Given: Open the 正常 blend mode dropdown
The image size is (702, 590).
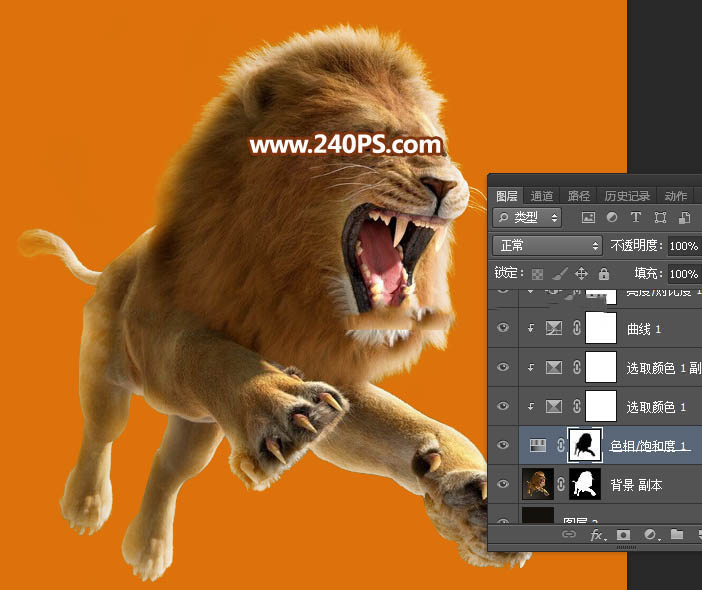Looking at the screenshot, I should [x=547, y=245].
